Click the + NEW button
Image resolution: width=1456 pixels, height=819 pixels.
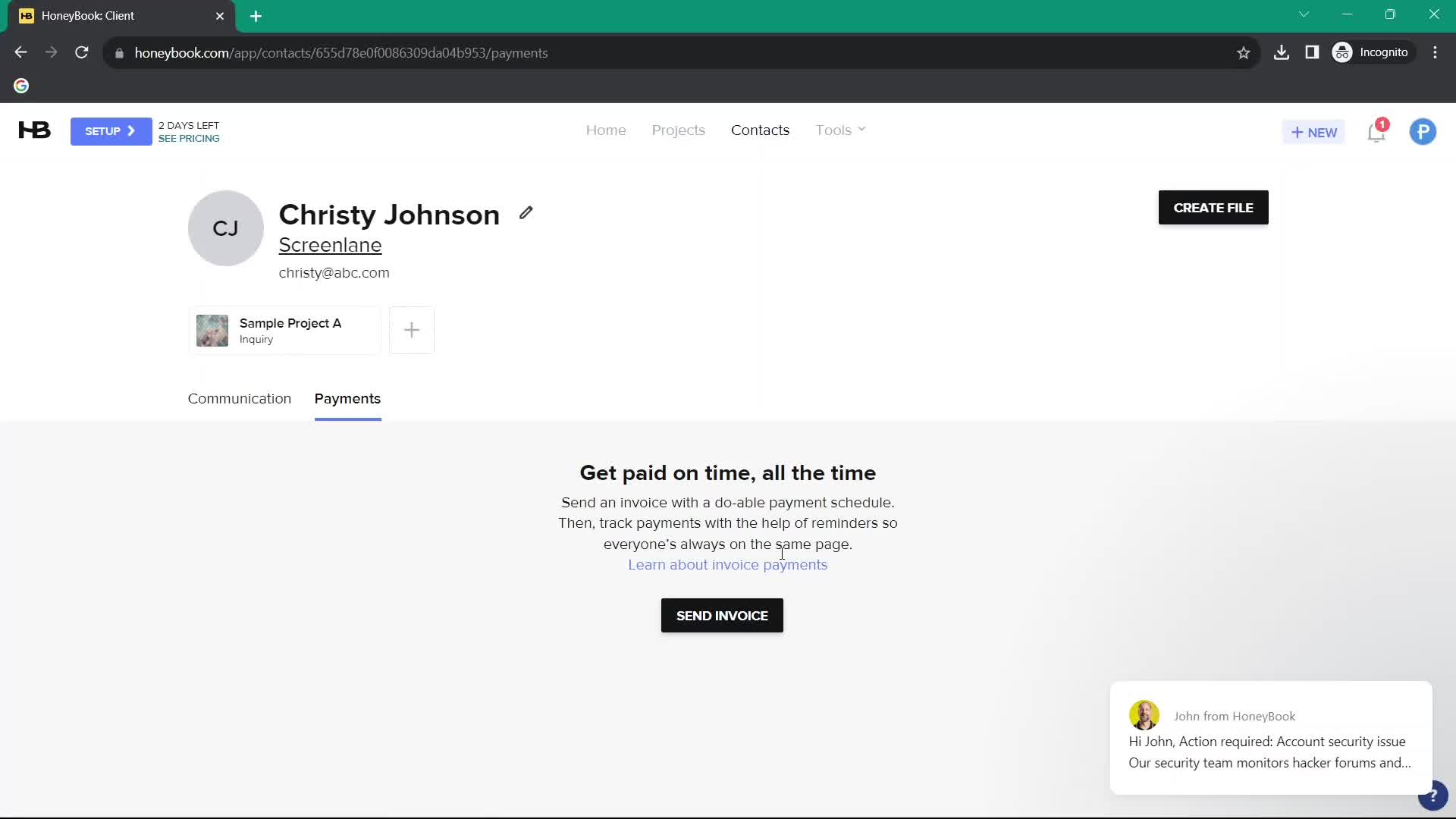1313,132
